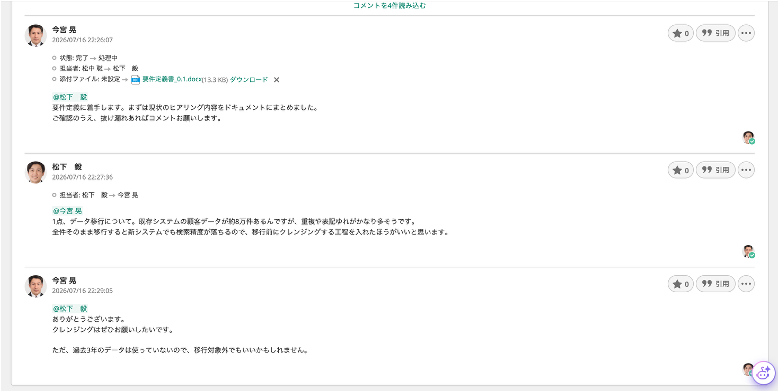Screen dimensions: 778x392
Task: Open the 要件定義書_0.1.docx attachment link
Action: [172, 79]
